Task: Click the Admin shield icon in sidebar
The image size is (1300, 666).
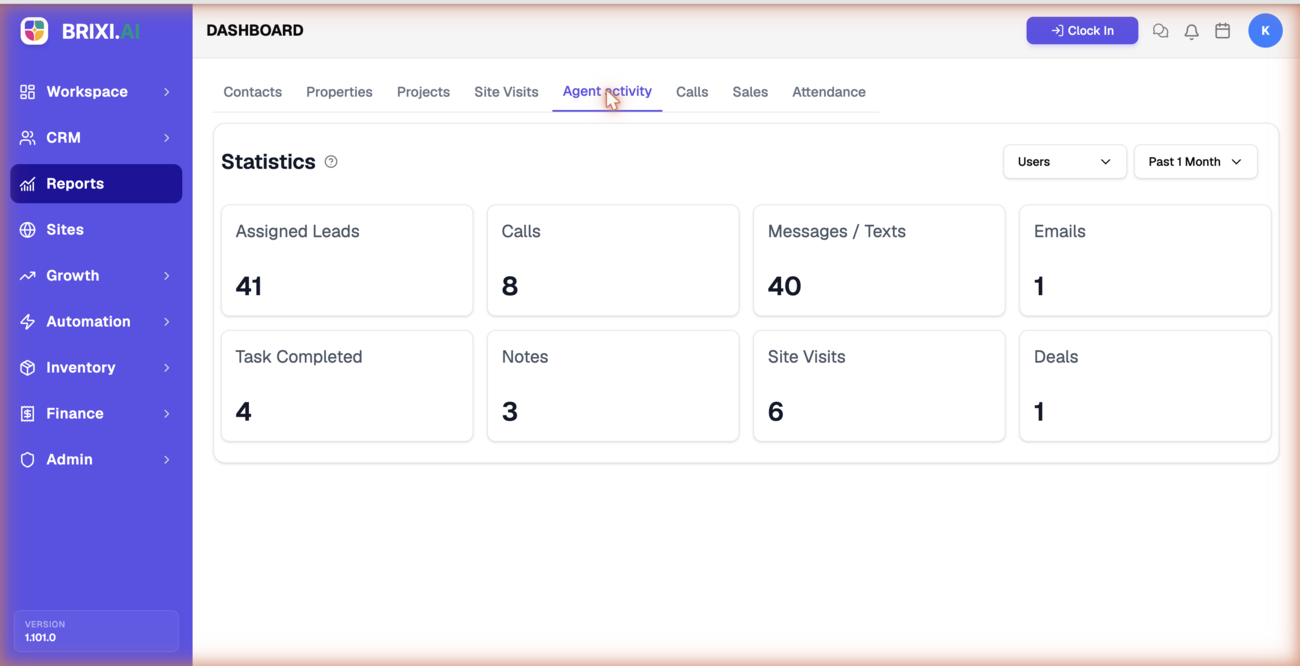Action: point(27,460)
